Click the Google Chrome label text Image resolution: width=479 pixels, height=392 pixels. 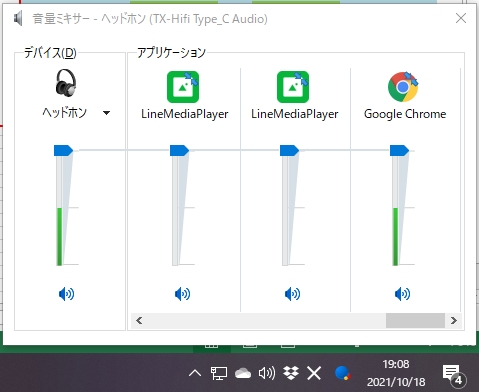pos(405,114)
